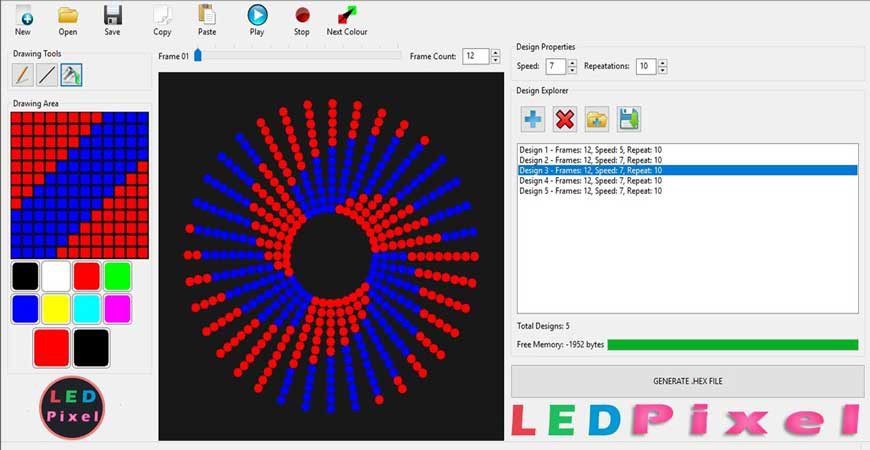Viewport: 870px width, 450px height.
Task: Click the Repeatations value field
Action: tap(646, 67)
